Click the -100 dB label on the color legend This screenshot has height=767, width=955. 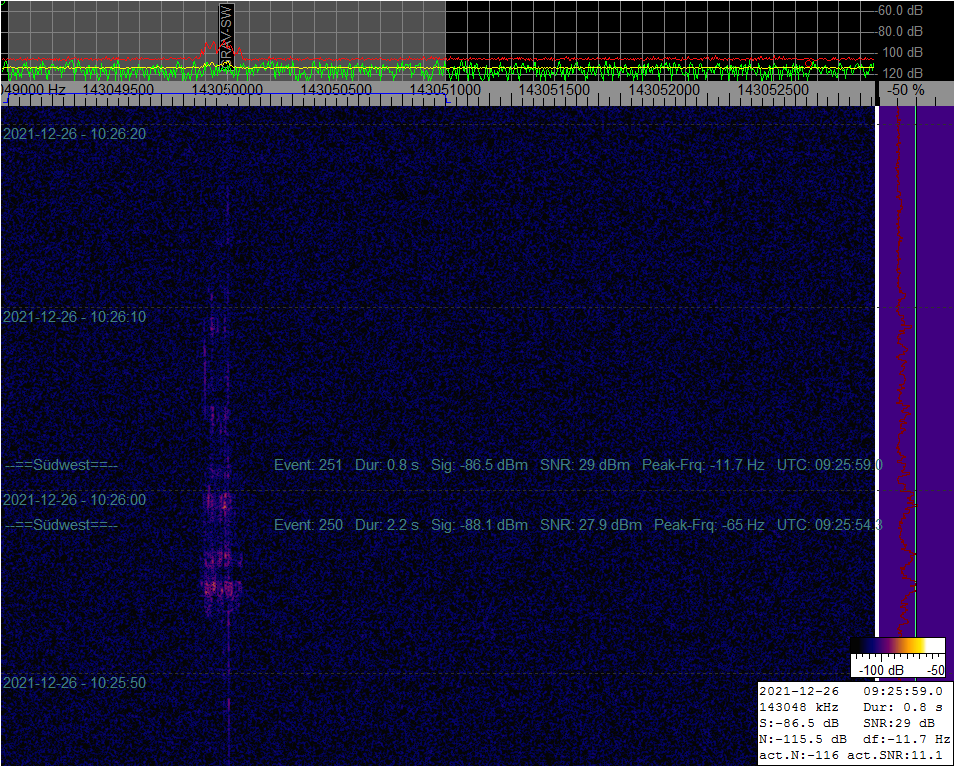(881, 671)
